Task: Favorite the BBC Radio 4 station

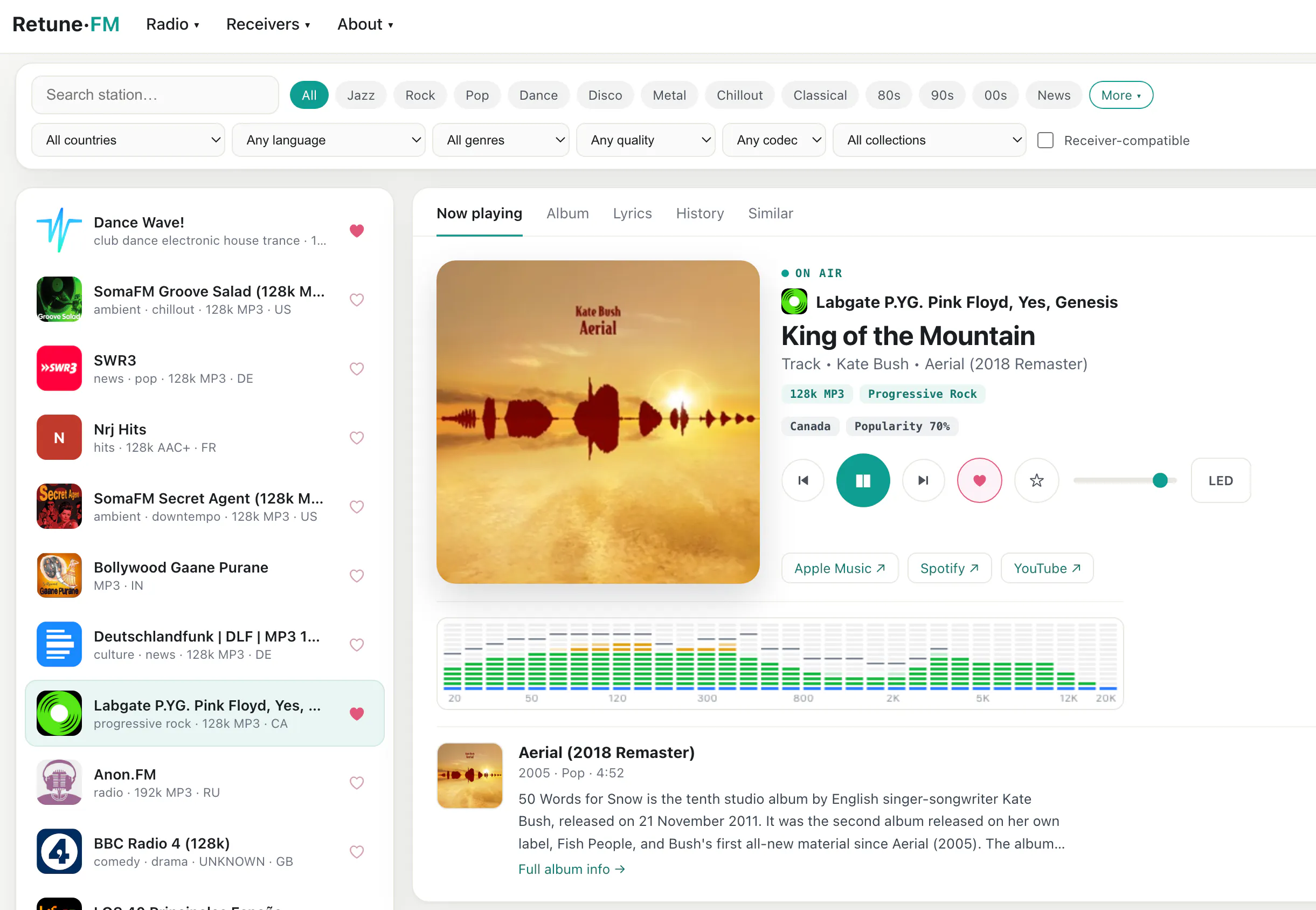Action: [x=357, y=851]
